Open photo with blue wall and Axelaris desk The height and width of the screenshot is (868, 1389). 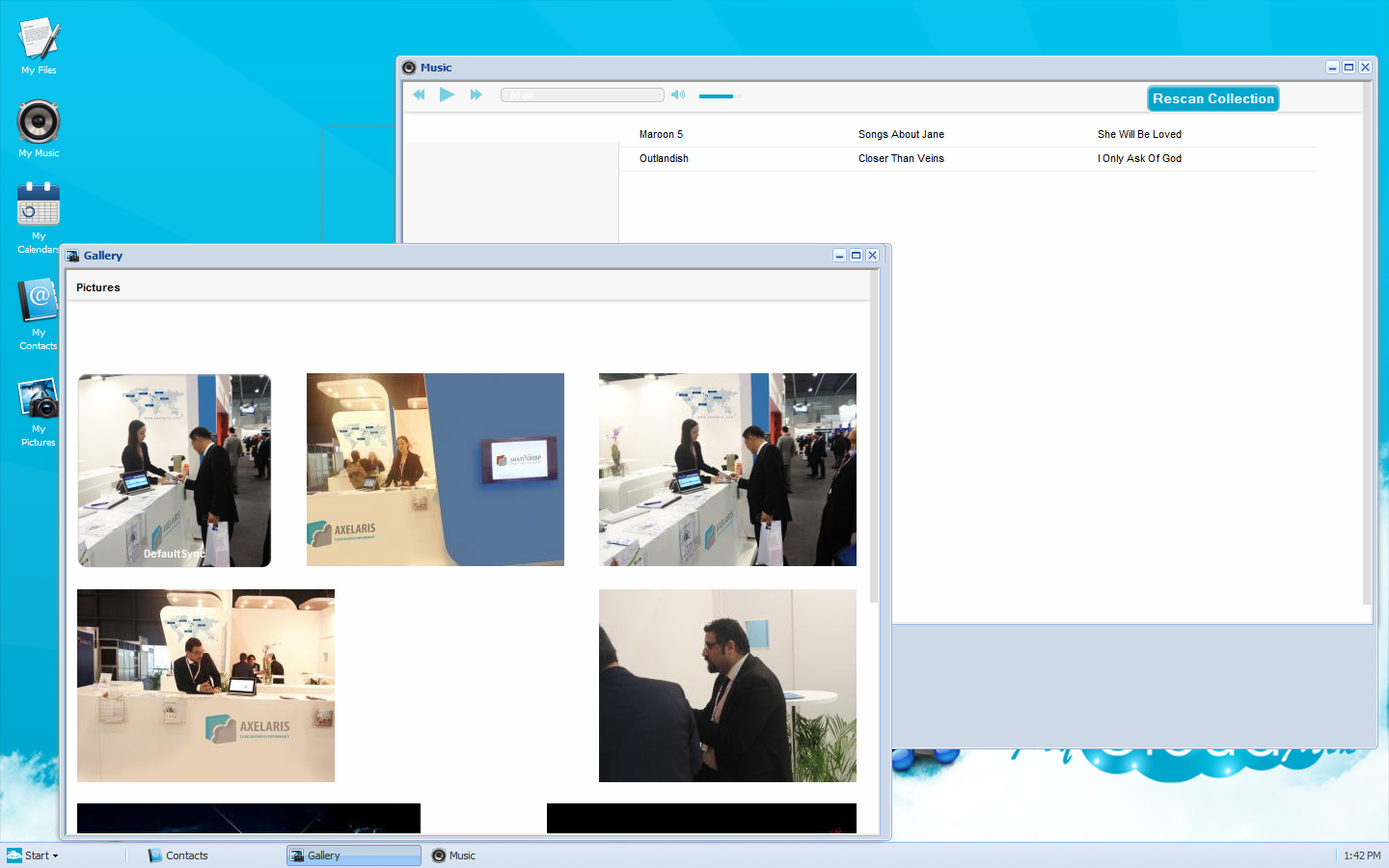click(435, 470)
